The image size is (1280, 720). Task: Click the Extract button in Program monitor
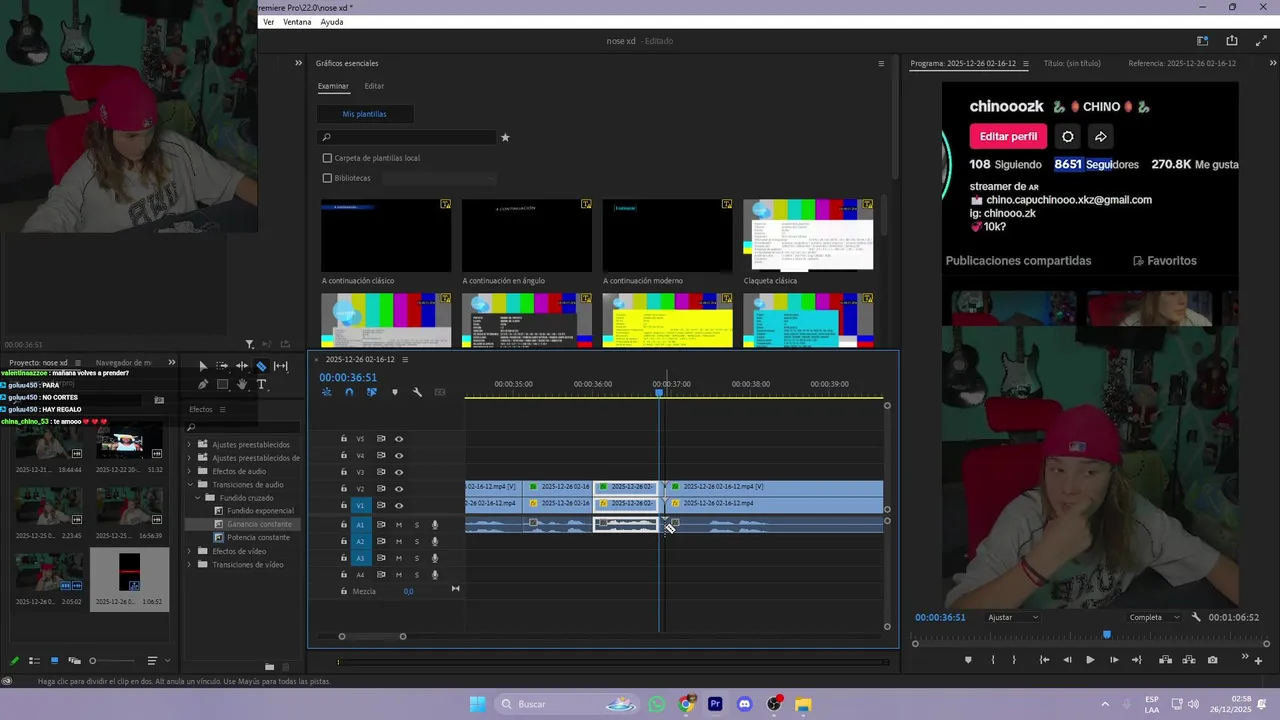(1189, 660)
